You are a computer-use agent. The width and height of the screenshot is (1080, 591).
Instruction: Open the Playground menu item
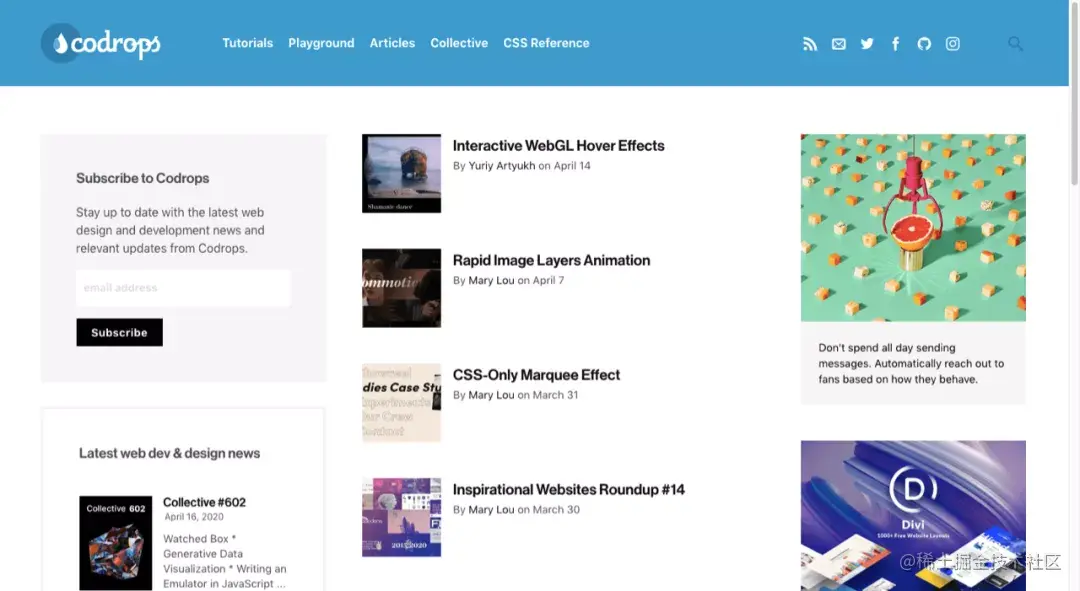[x=321, y=43]
